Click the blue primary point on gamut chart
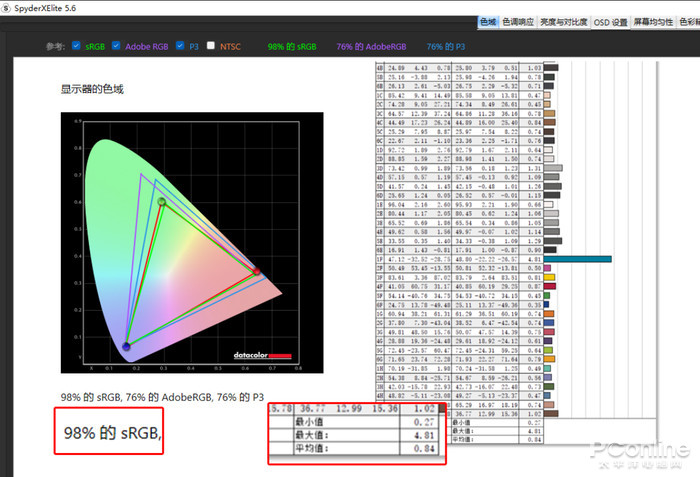The image size is (700, 477). (126, 346)
